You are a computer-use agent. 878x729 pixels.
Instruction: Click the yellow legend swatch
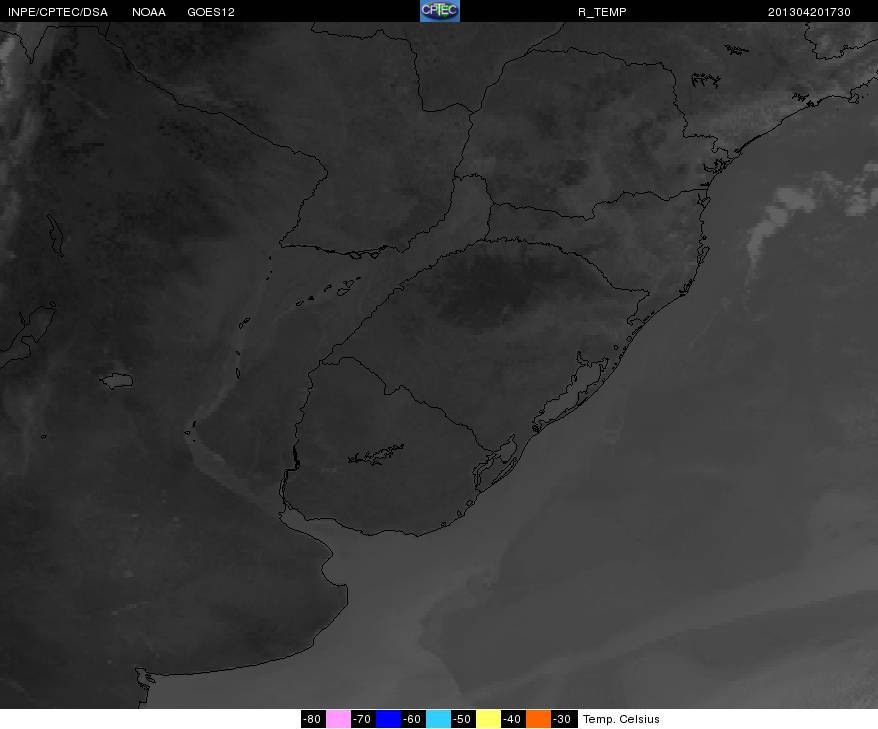(x=488, y=719)
